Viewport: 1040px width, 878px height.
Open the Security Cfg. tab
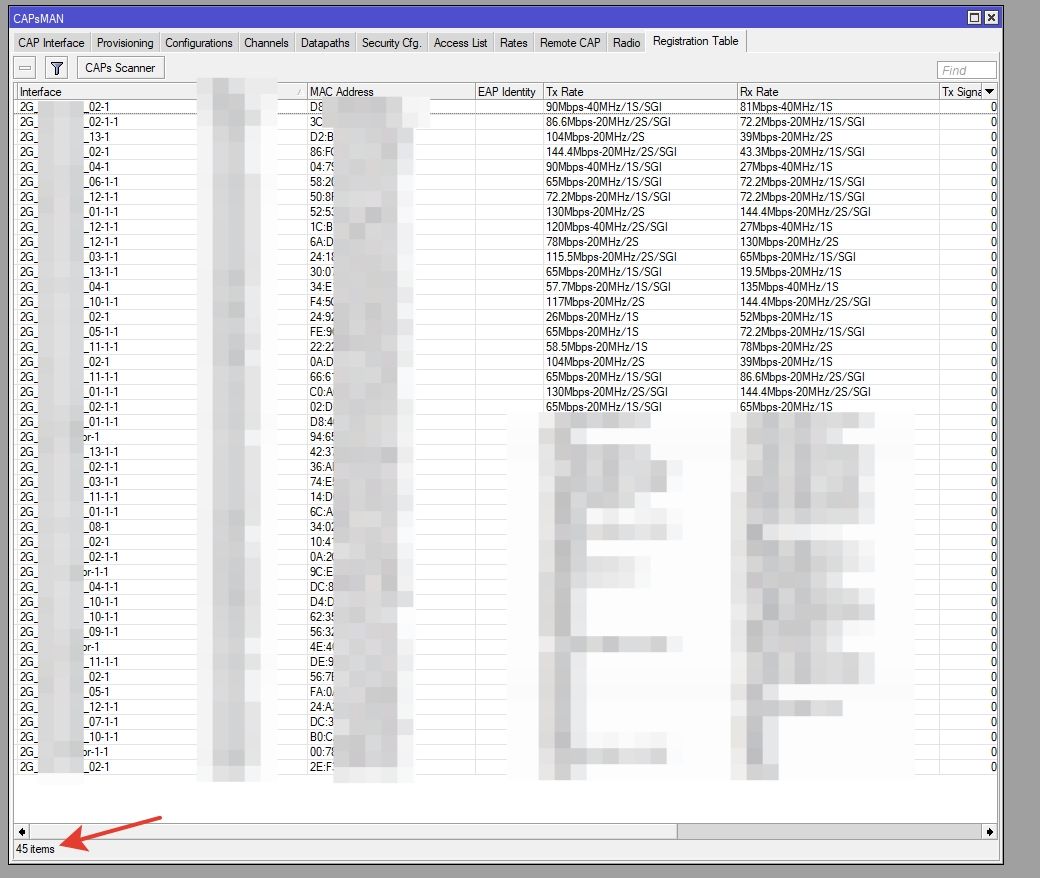click(x=391, y=42)
